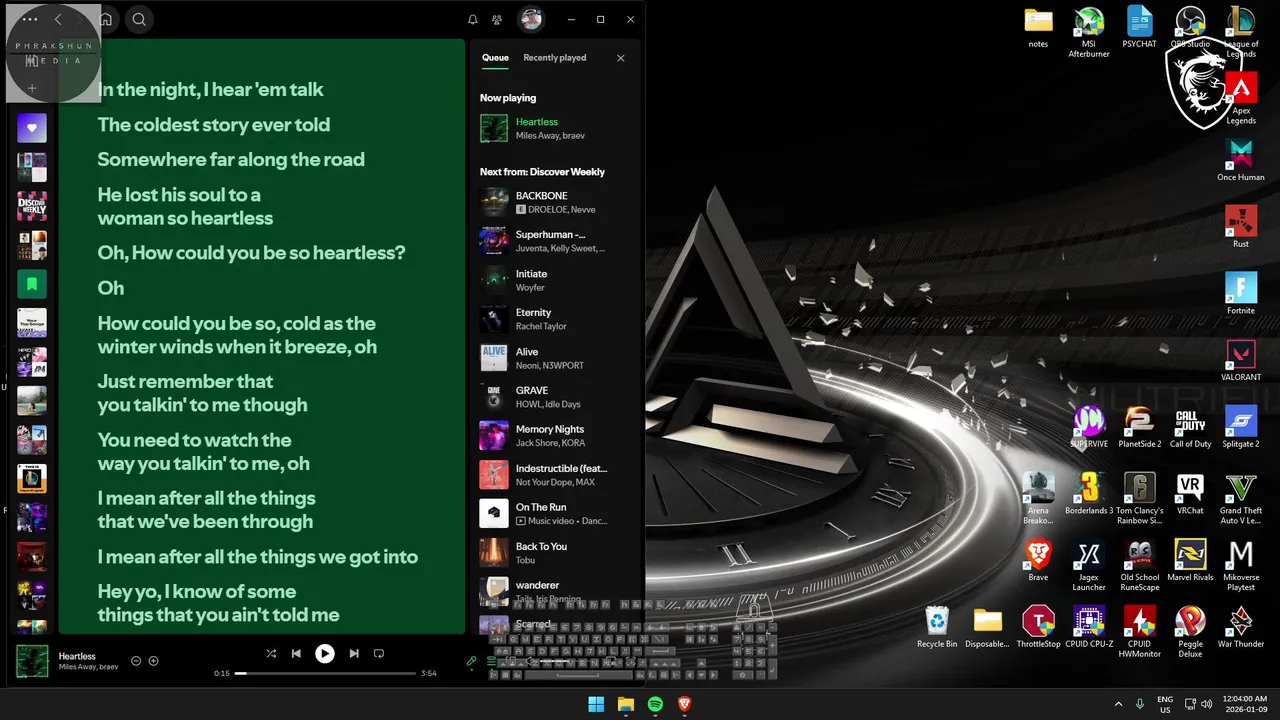Toggle repeat mode
The width and height of the screenshot is (1280, 720).
[379, 653]
